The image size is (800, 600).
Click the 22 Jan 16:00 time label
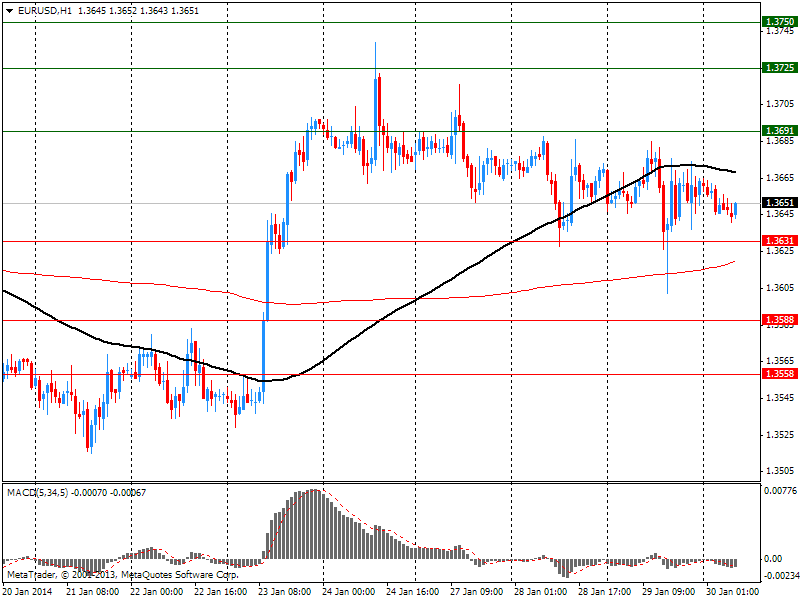coord(221,592)
